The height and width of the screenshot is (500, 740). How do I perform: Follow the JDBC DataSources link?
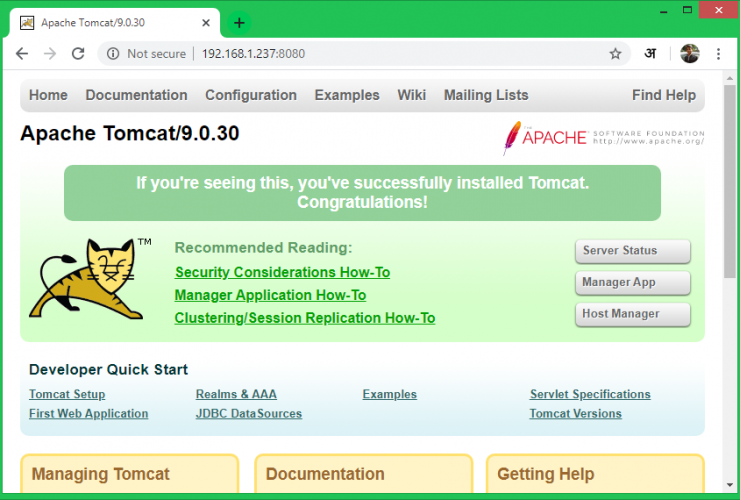tap(248, 414)
